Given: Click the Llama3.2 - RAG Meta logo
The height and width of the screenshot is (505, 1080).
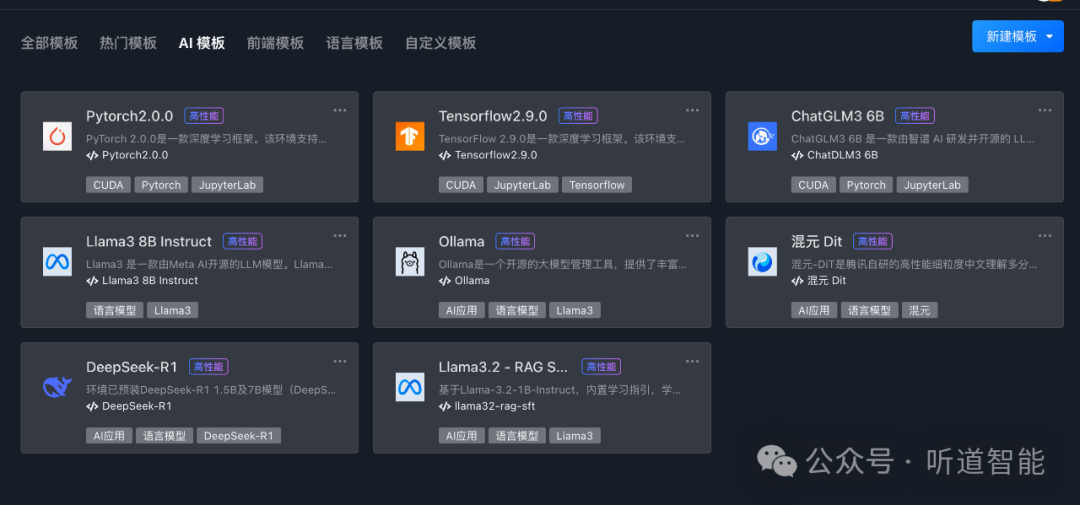Looking at the screenshot, I should point(410,387).
